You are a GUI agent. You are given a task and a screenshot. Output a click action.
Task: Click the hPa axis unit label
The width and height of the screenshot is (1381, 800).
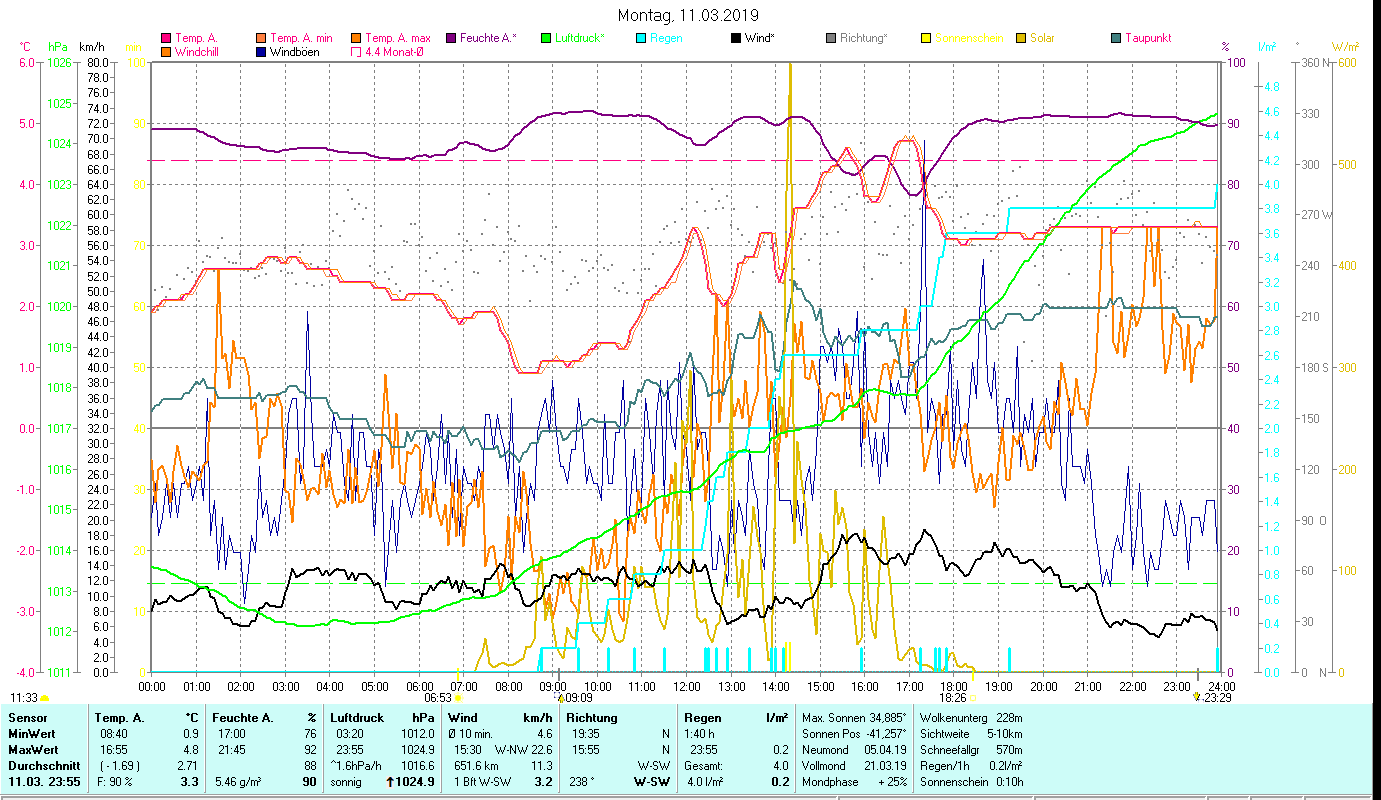[58, 47]
